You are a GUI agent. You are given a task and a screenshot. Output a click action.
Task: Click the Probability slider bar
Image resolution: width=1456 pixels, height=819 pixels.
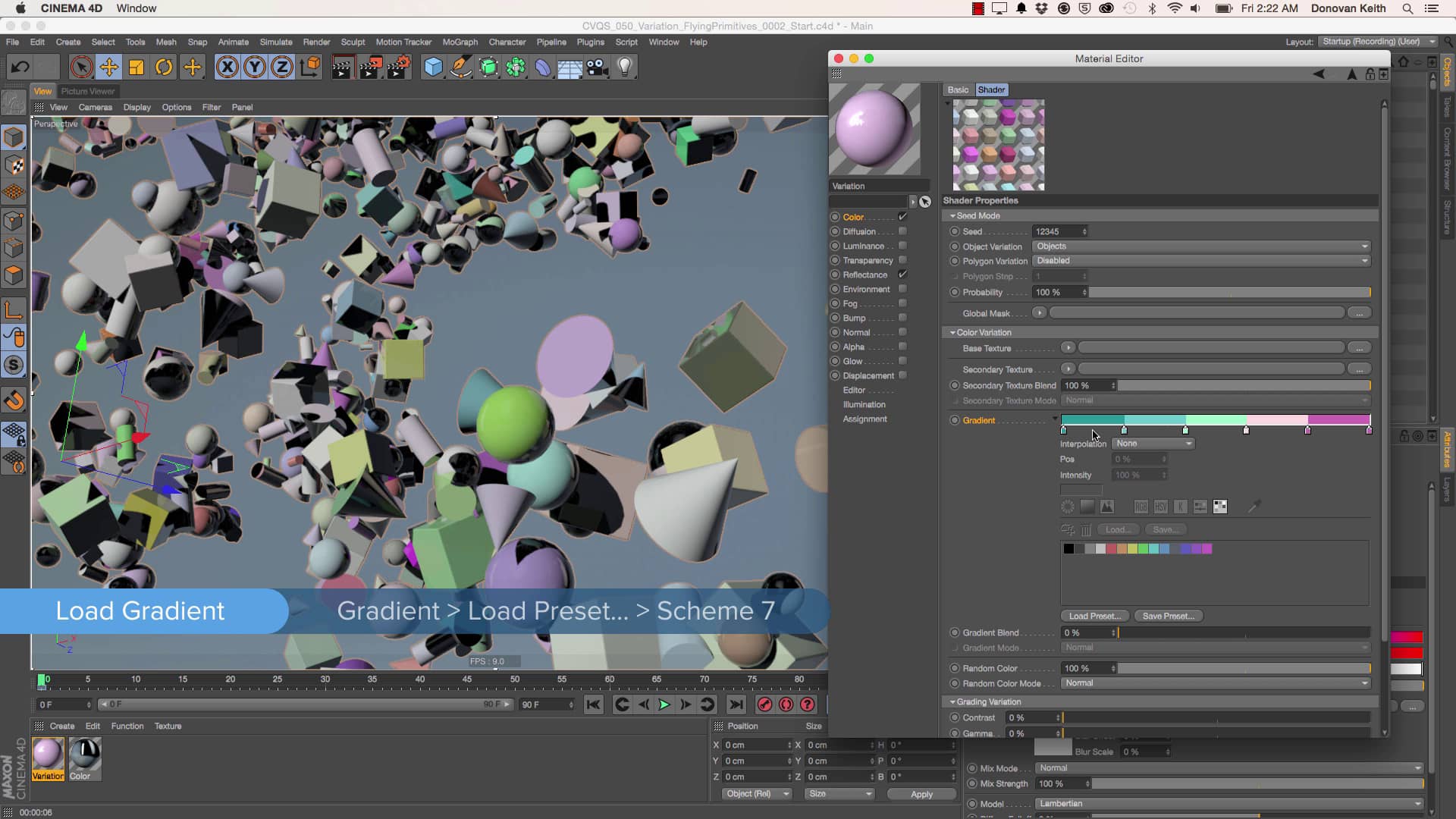[1230, 292]
